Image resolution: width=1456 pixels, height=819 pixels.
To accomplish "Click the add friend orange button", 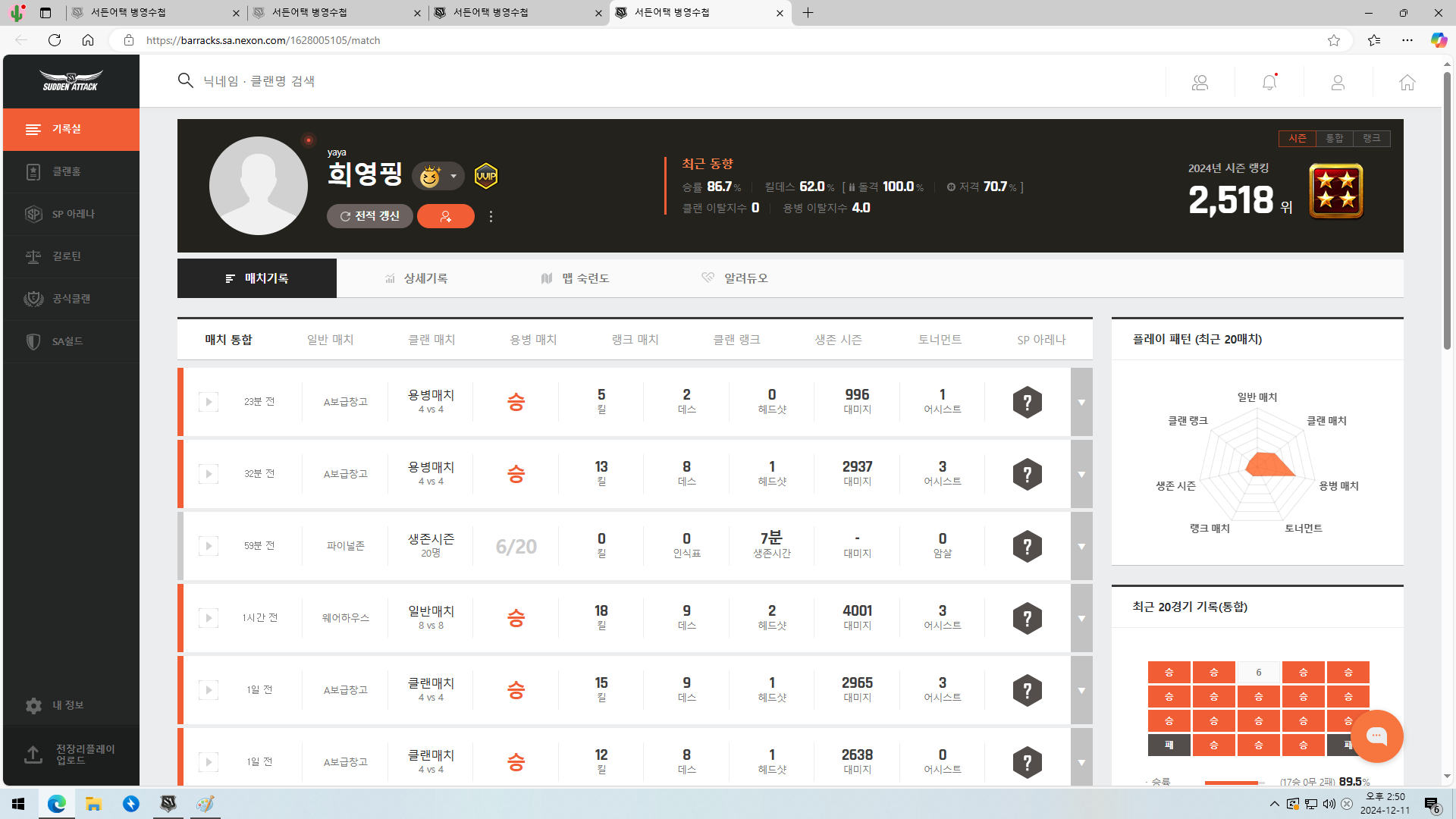I will point(445,216).
